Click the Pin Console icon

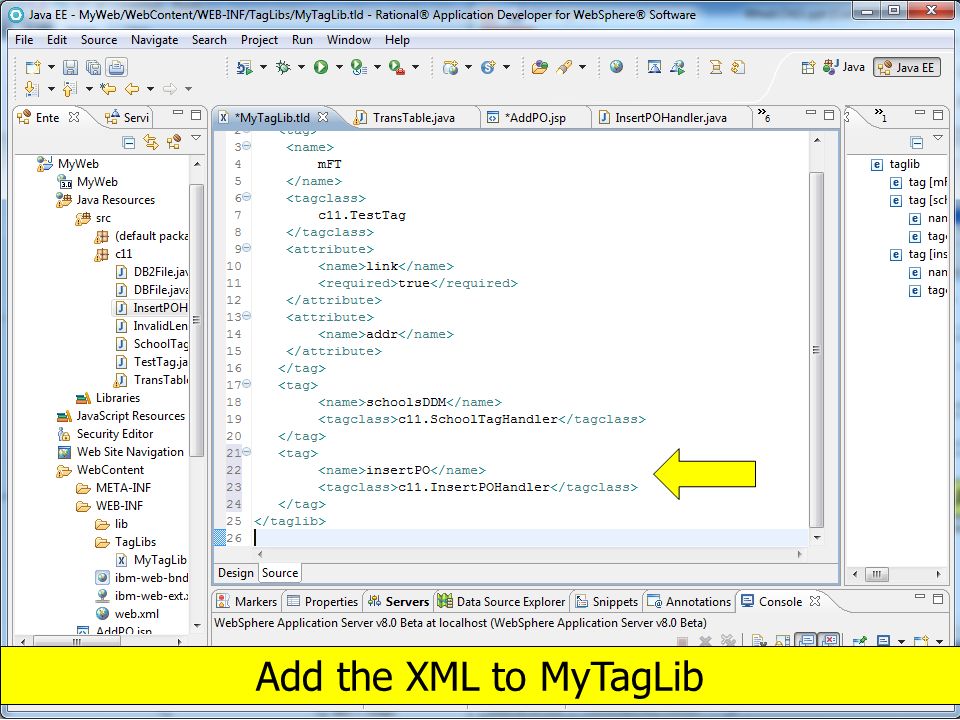coord(860,640)
